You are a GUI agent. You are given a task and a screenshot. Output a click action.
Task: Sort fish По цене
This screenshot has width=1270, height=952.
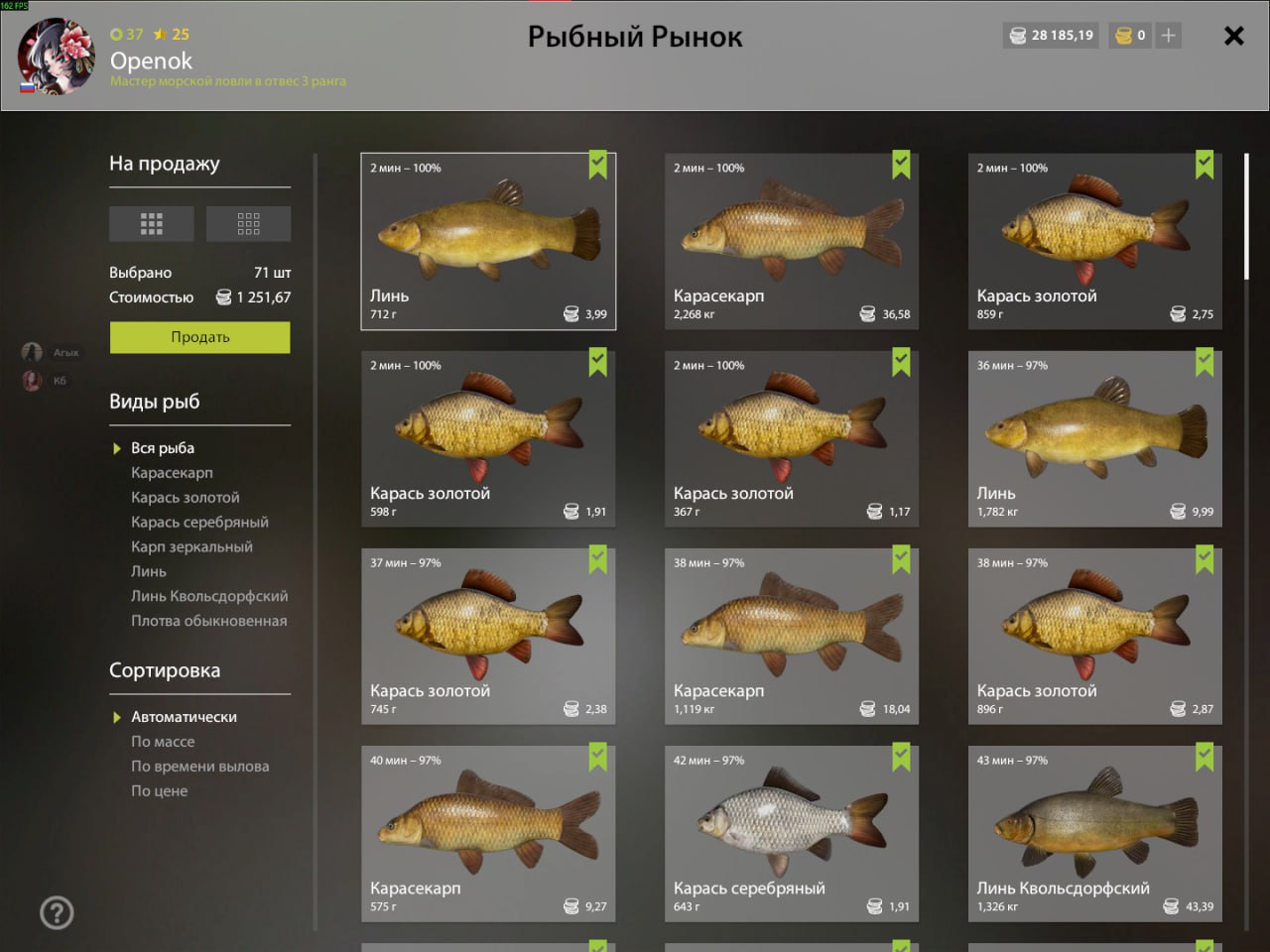(159, 791)
